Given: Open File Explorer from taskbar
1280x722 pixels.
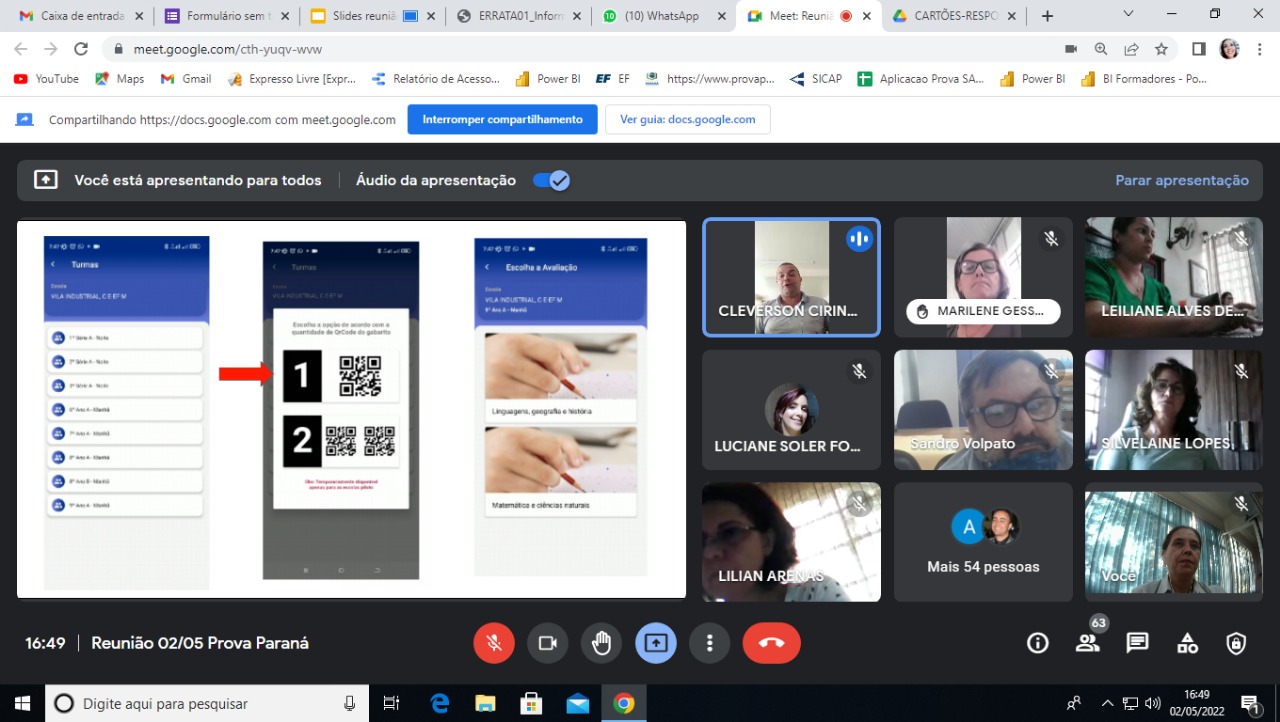Looking at the screenshot, I should coord(485,703).
